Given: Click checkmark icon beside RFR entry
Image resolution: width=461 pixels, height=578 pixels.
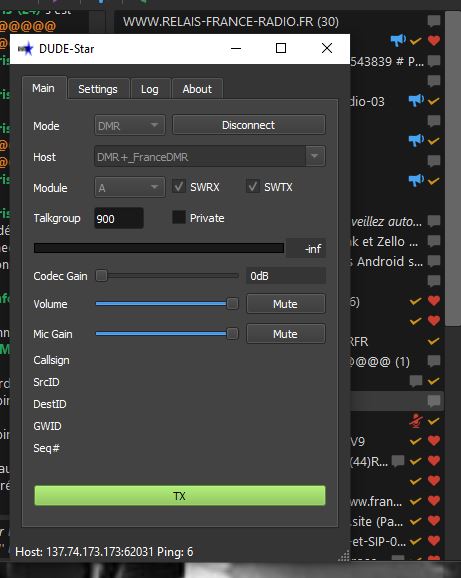Looking at the screenshot, I should click(434, 341).
